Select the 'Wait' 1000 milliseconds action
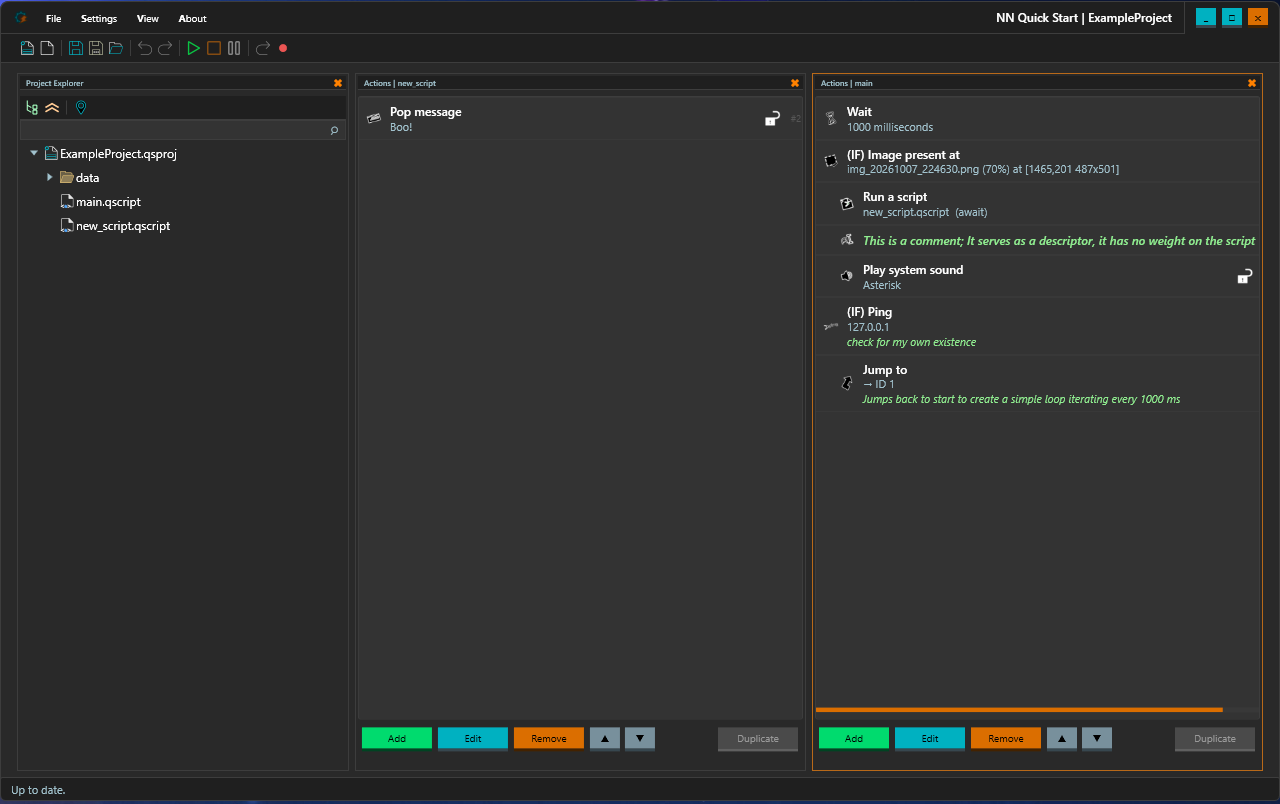 (1038, 119)
